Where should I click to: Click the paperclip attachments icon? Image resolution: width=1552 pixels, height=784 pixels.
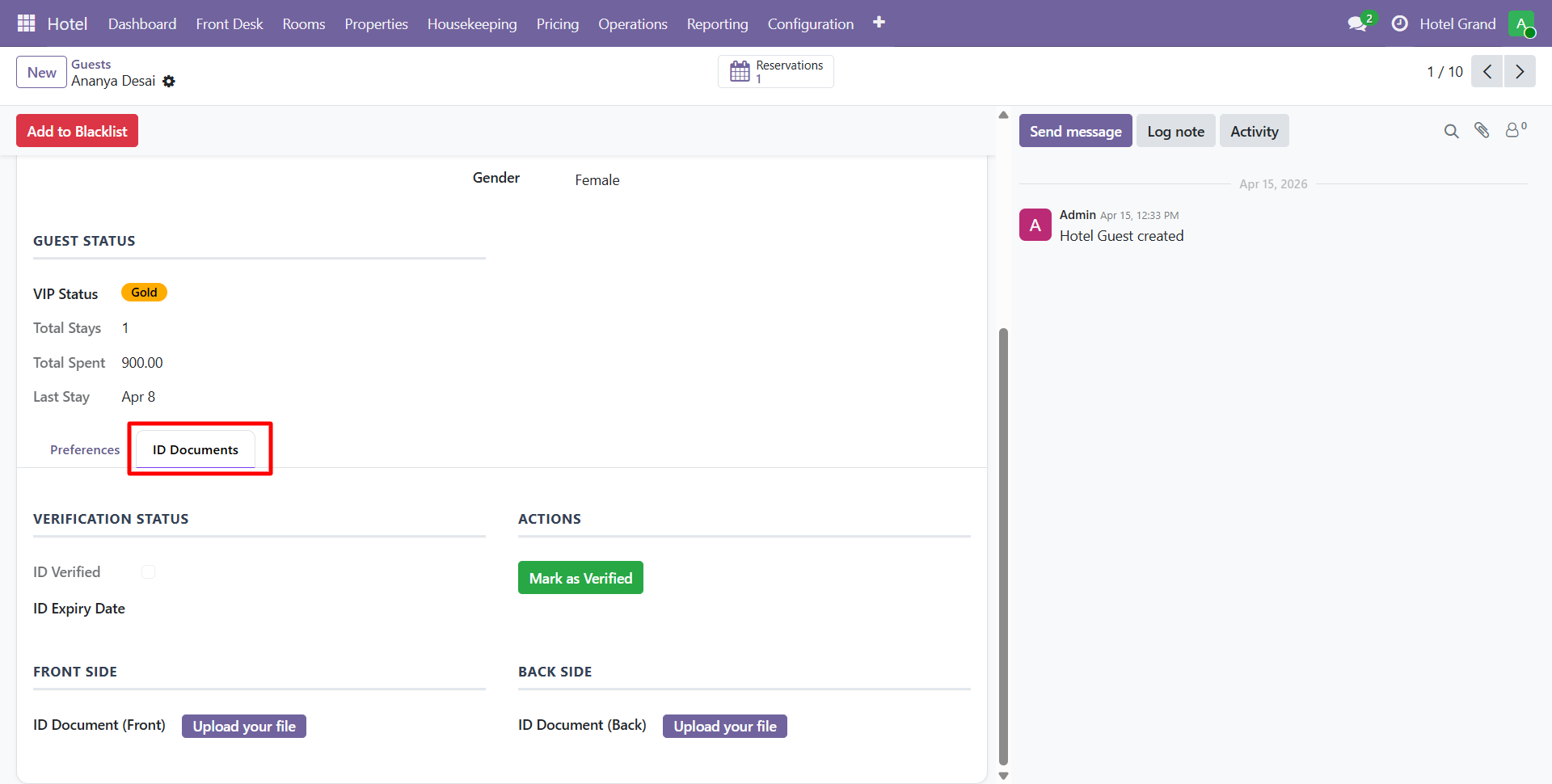point(1482,130)
